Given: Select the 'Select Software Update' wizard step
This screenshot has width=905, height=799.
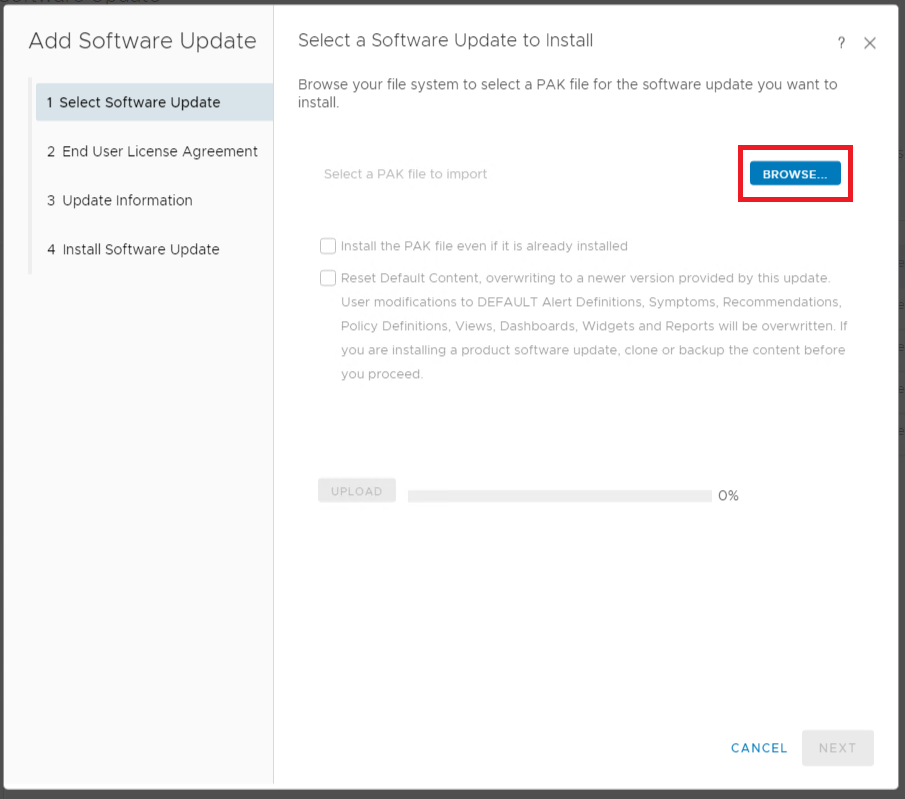Looking at the screenshot, I should click(140, 102).
